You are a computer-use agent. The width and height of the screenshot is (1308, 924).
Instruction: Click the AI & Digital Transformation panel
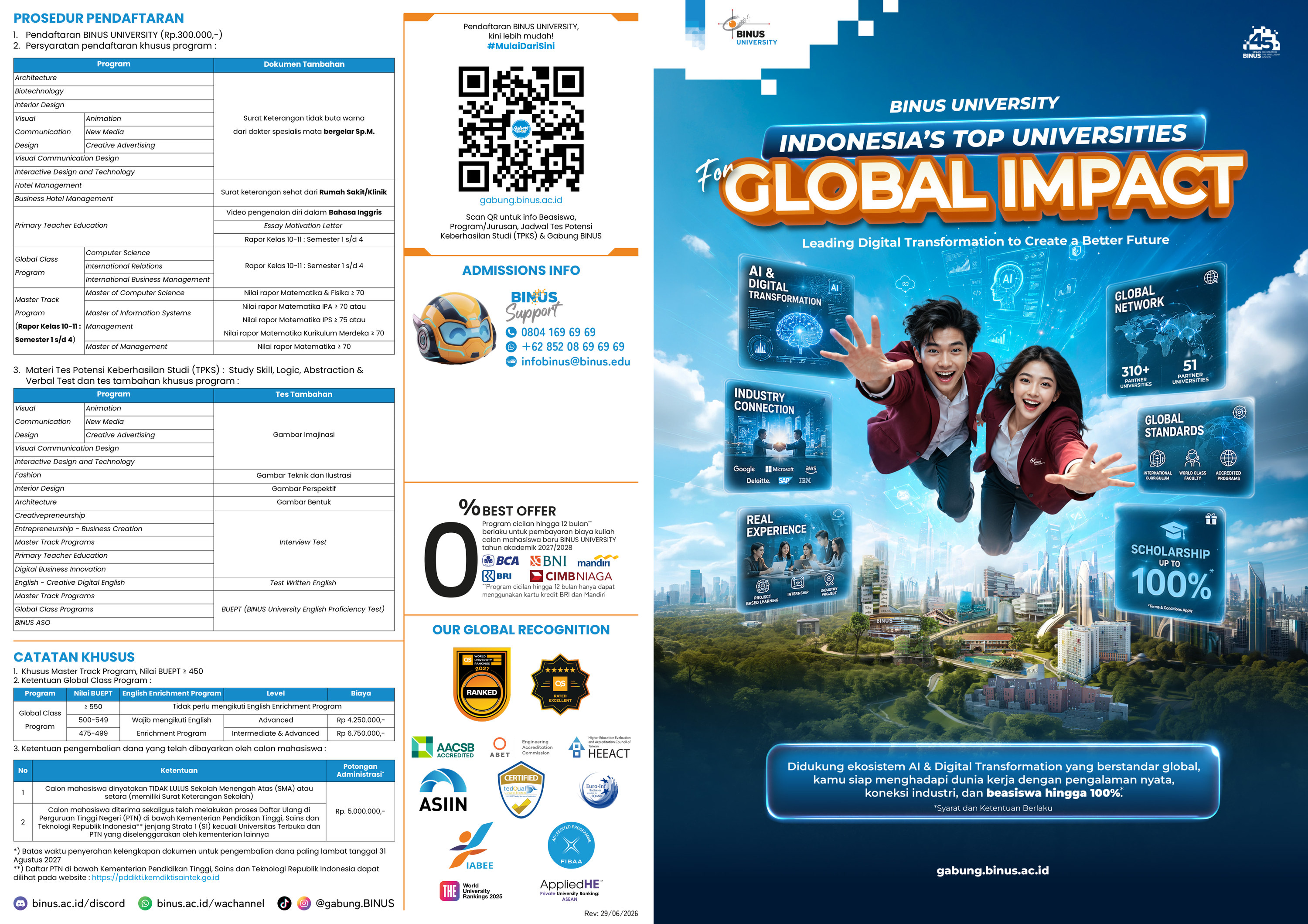point(796,316)
